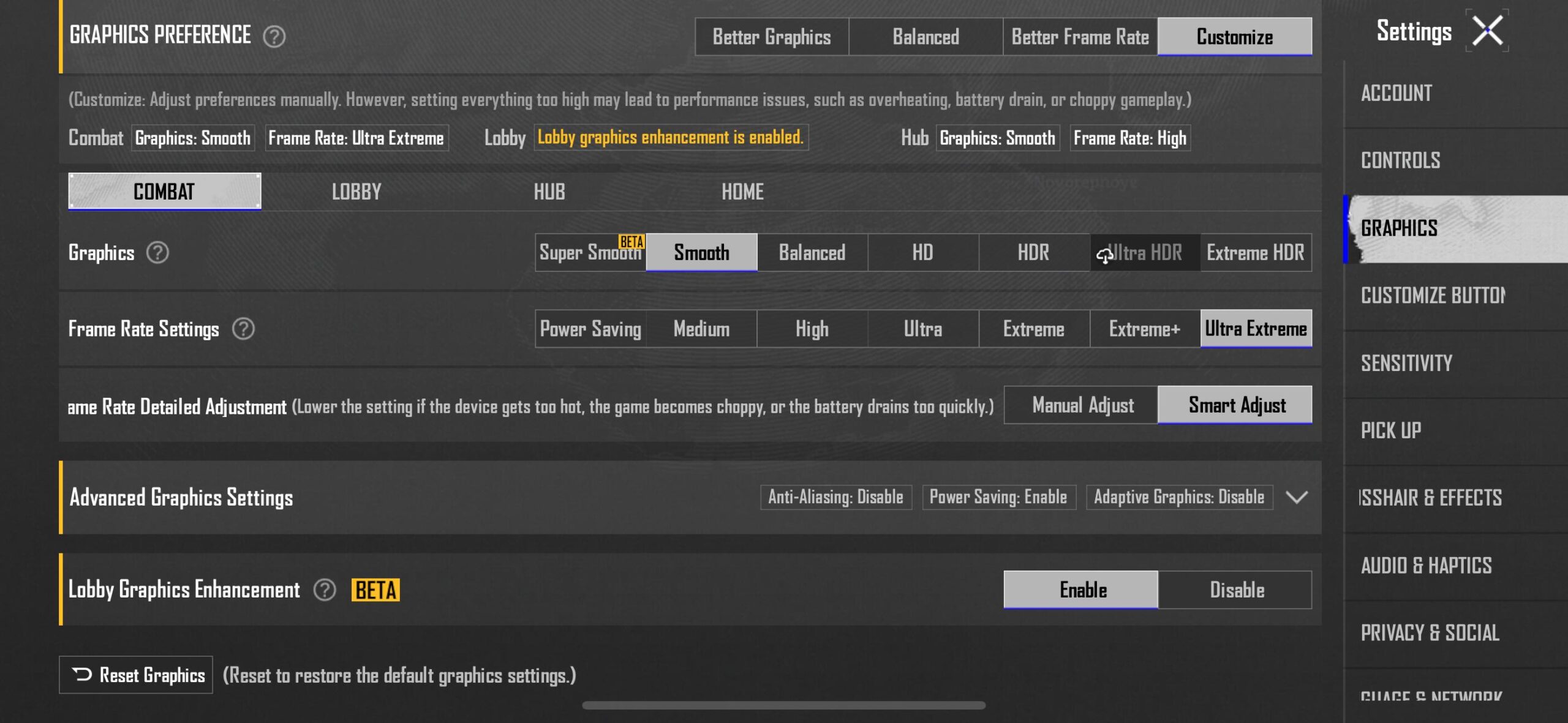Image resolution: width=1568 pixels, height=723 pixels.
Task: Click the Anti-Aliasing: Disable summary tag
Action: tap(835, 496)
